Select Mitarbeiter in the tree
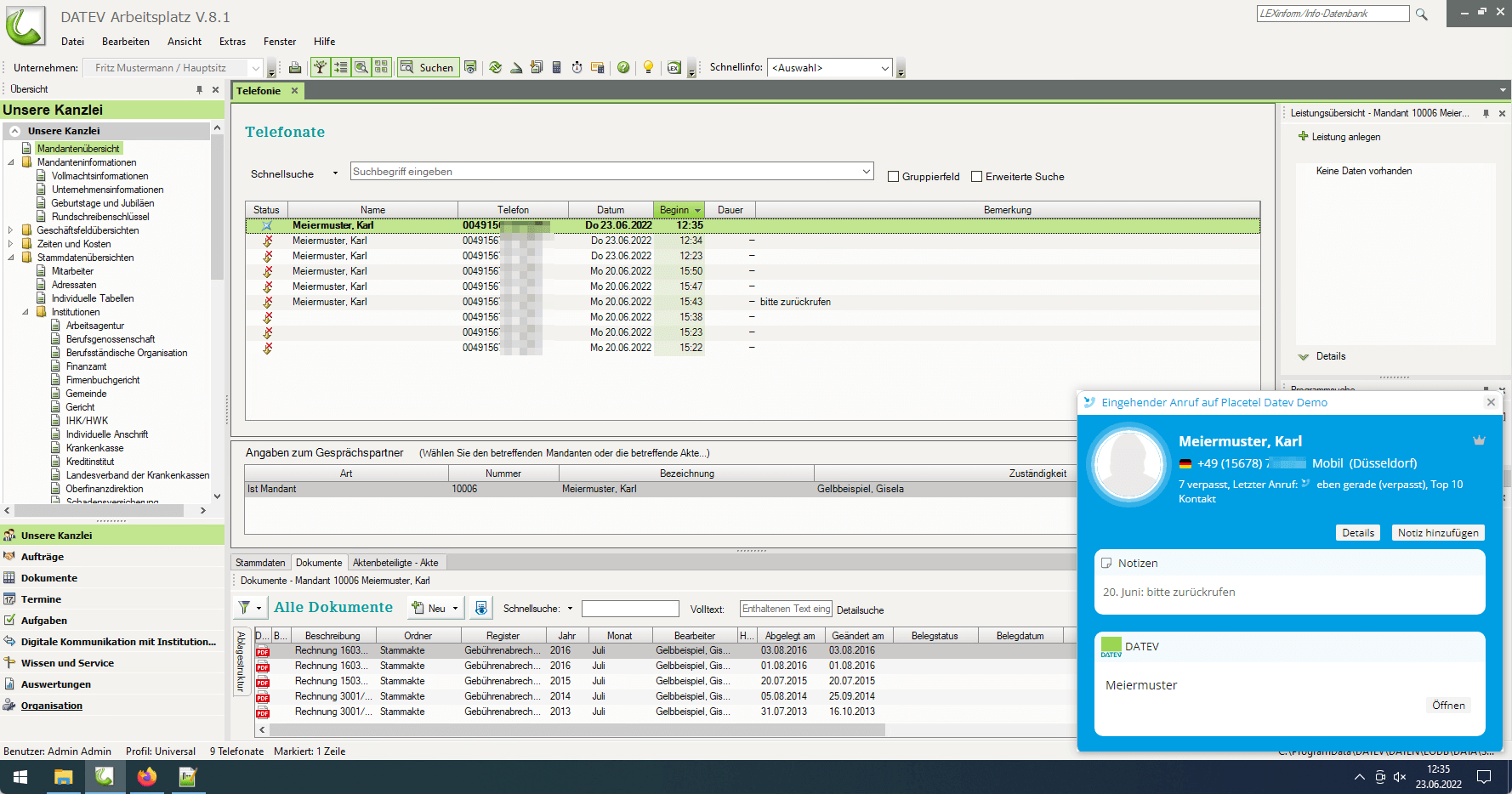Viewport: 1512px width, 794px height. (72, 271)
